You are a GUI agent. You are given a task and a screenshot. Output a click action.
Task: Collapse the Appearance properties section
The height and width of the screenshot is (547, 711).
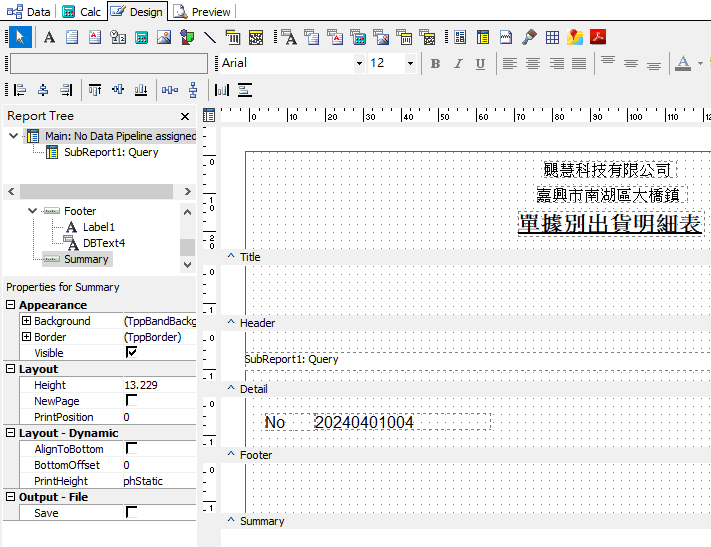tap(10, 304)
